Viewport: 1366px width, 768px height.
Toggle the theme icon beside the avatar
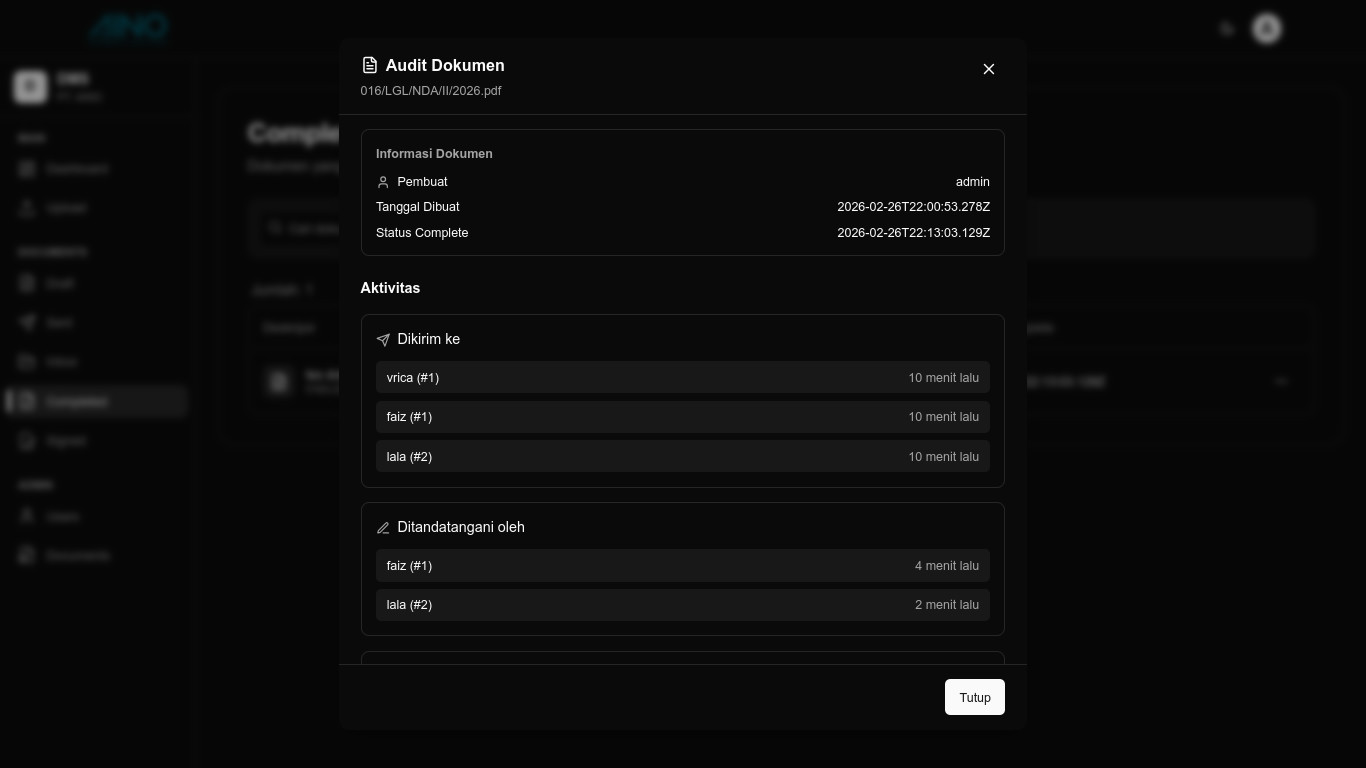tap(1227, 29)
